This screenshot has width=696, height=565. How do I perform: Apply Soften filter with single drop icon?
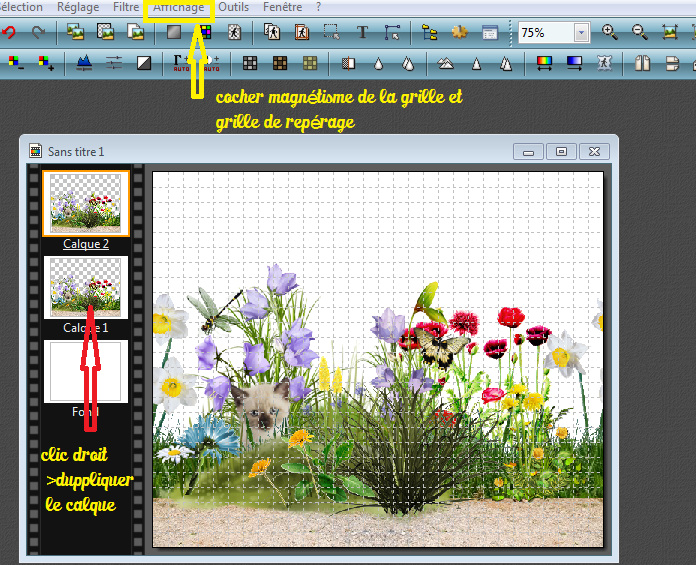point(378,63)
